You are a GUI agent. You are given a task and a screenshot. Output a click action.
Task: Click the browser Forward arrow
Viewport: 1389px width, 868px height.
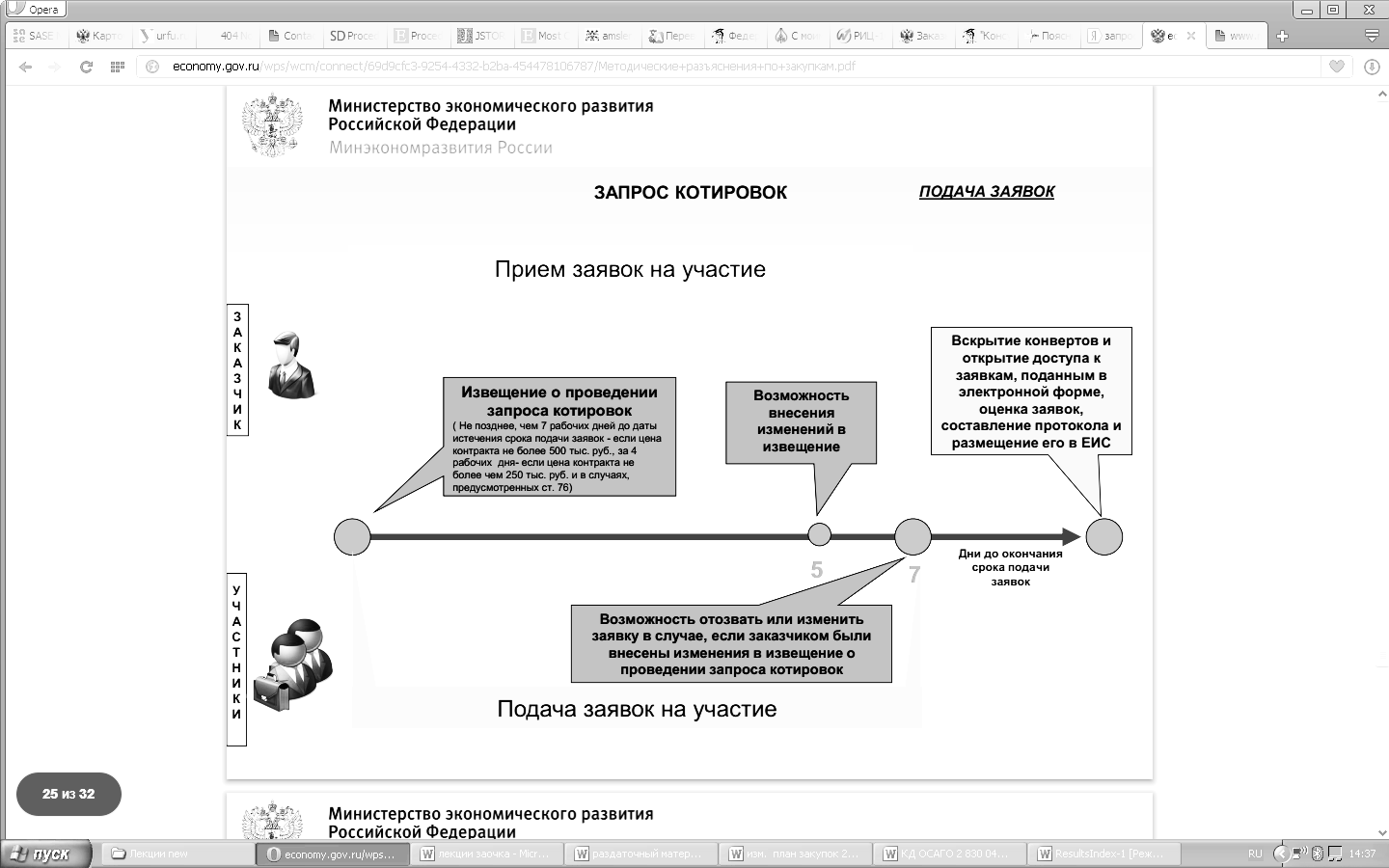coord(54,67)
